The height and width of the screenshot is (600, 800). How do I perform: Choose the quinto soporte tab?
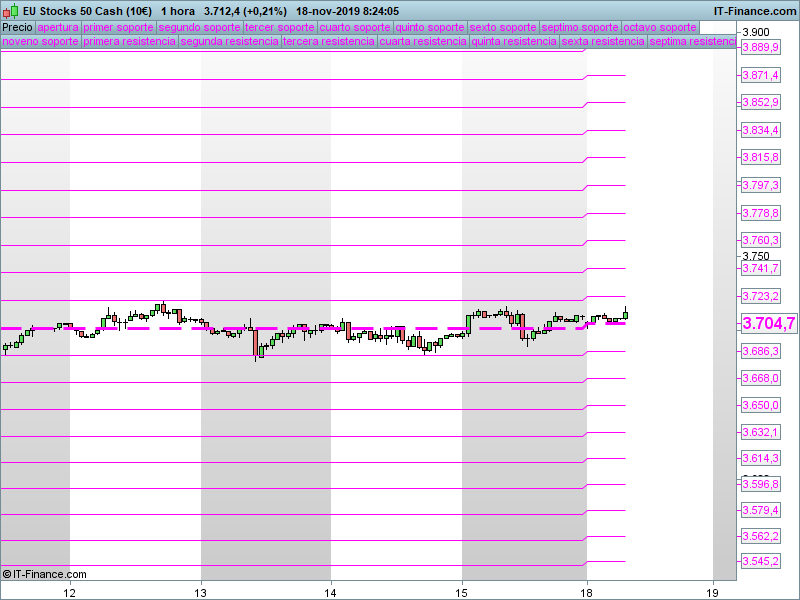click(429, 27)
